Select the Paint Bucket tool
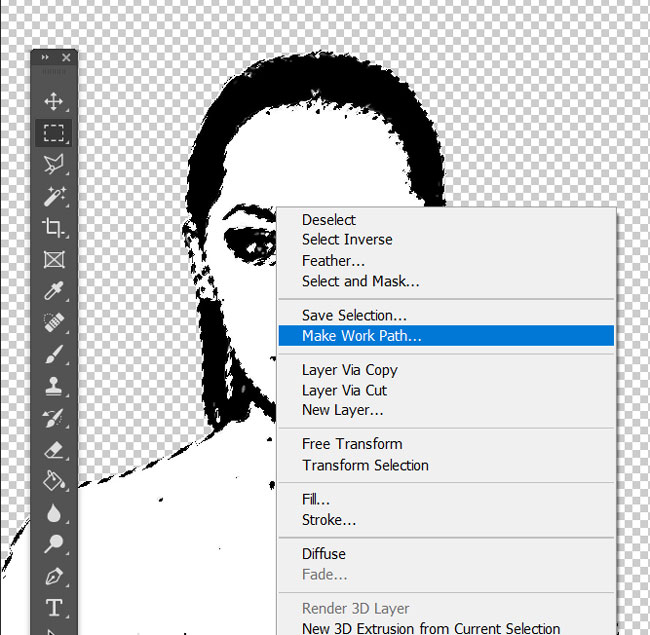 click(53, 481)
